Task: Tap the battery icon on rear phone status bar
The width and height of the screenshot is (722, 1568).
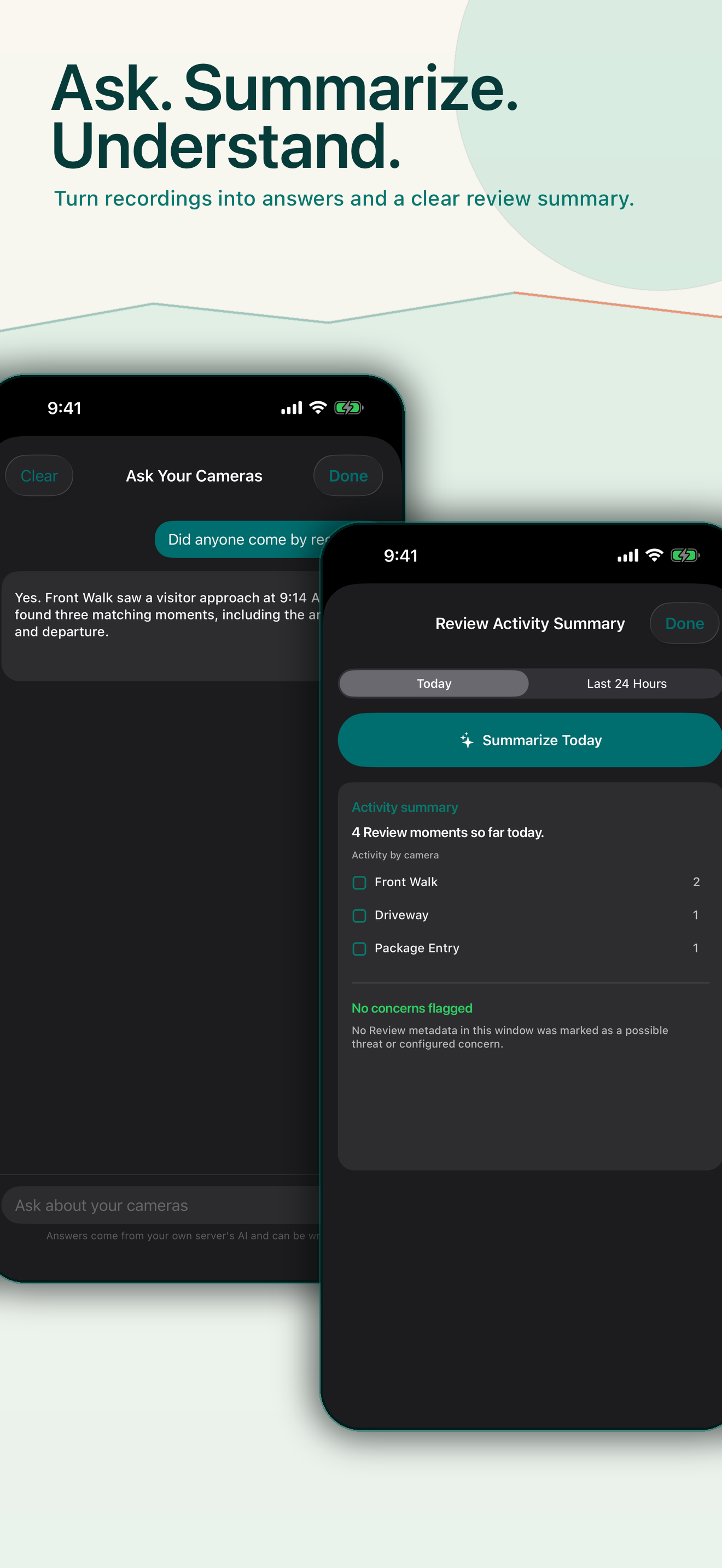Action: coord(349,407)
